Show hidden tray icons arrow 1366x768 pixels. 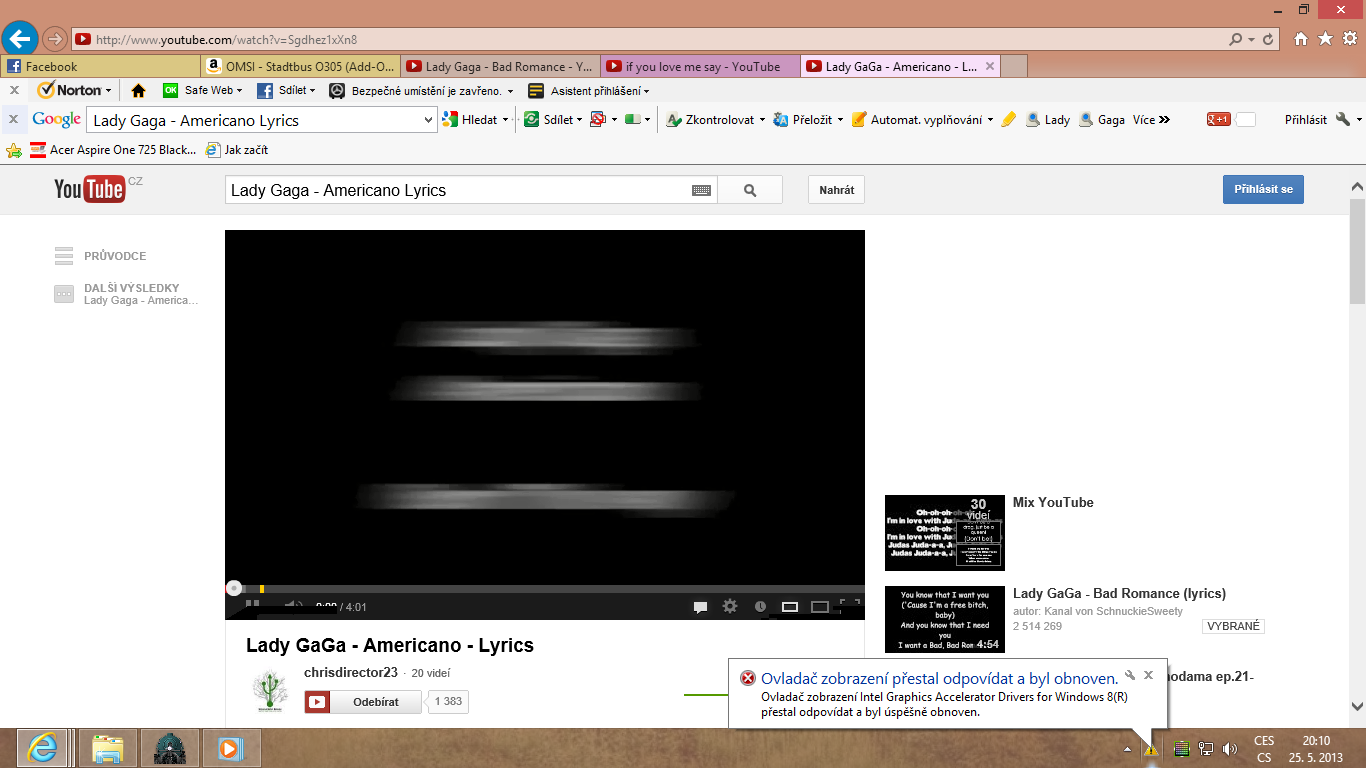[1128, 749]
